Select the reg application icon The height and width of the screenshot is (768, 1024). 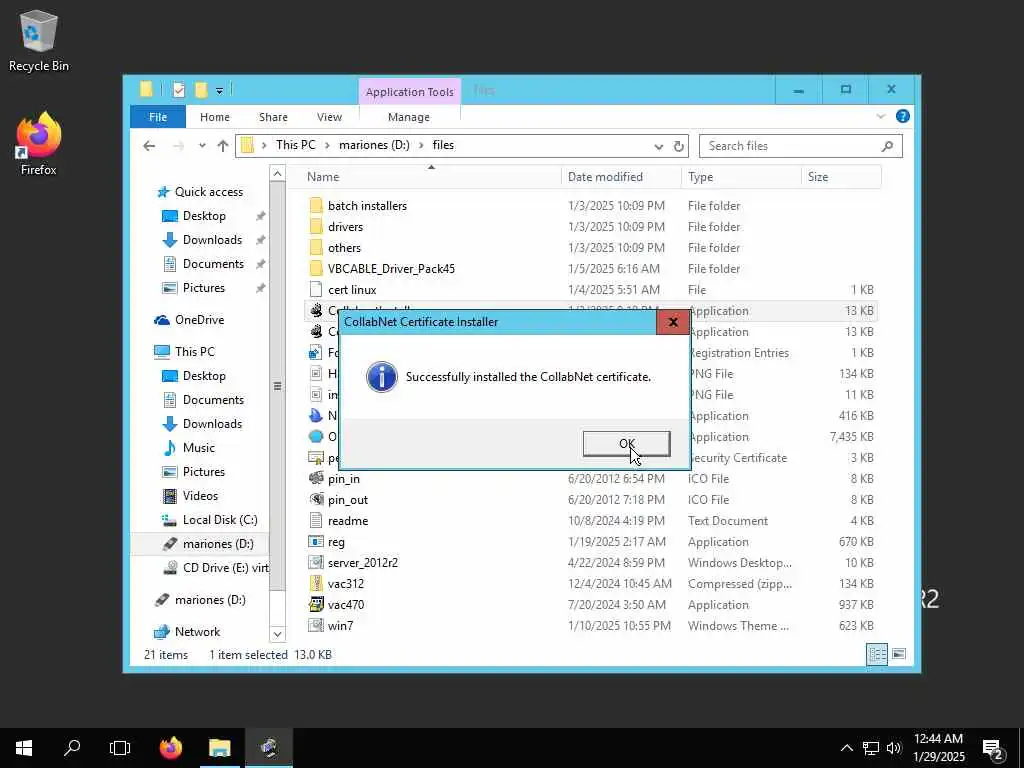[316, 541]
